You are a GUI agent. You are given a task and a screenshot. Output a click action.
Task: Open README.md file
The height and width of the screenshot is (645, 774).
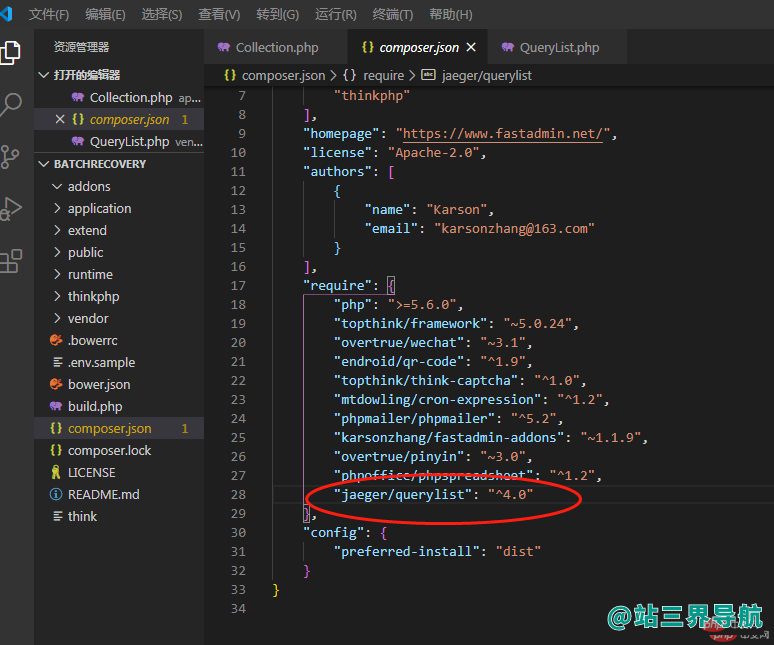tap(119, 494)
